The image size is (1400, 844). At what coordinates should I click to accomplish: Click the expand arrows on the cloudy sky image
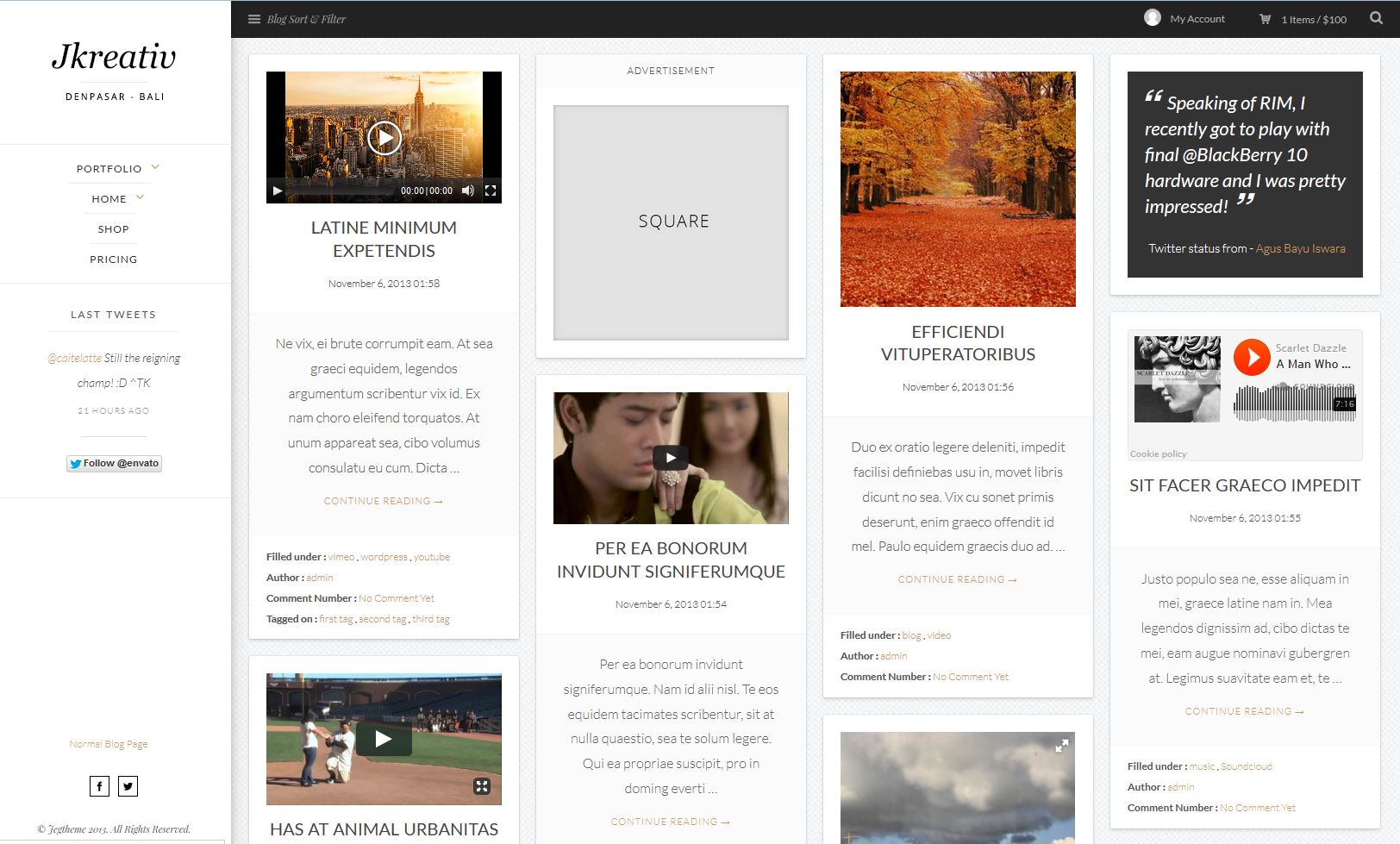(1063, 745)
